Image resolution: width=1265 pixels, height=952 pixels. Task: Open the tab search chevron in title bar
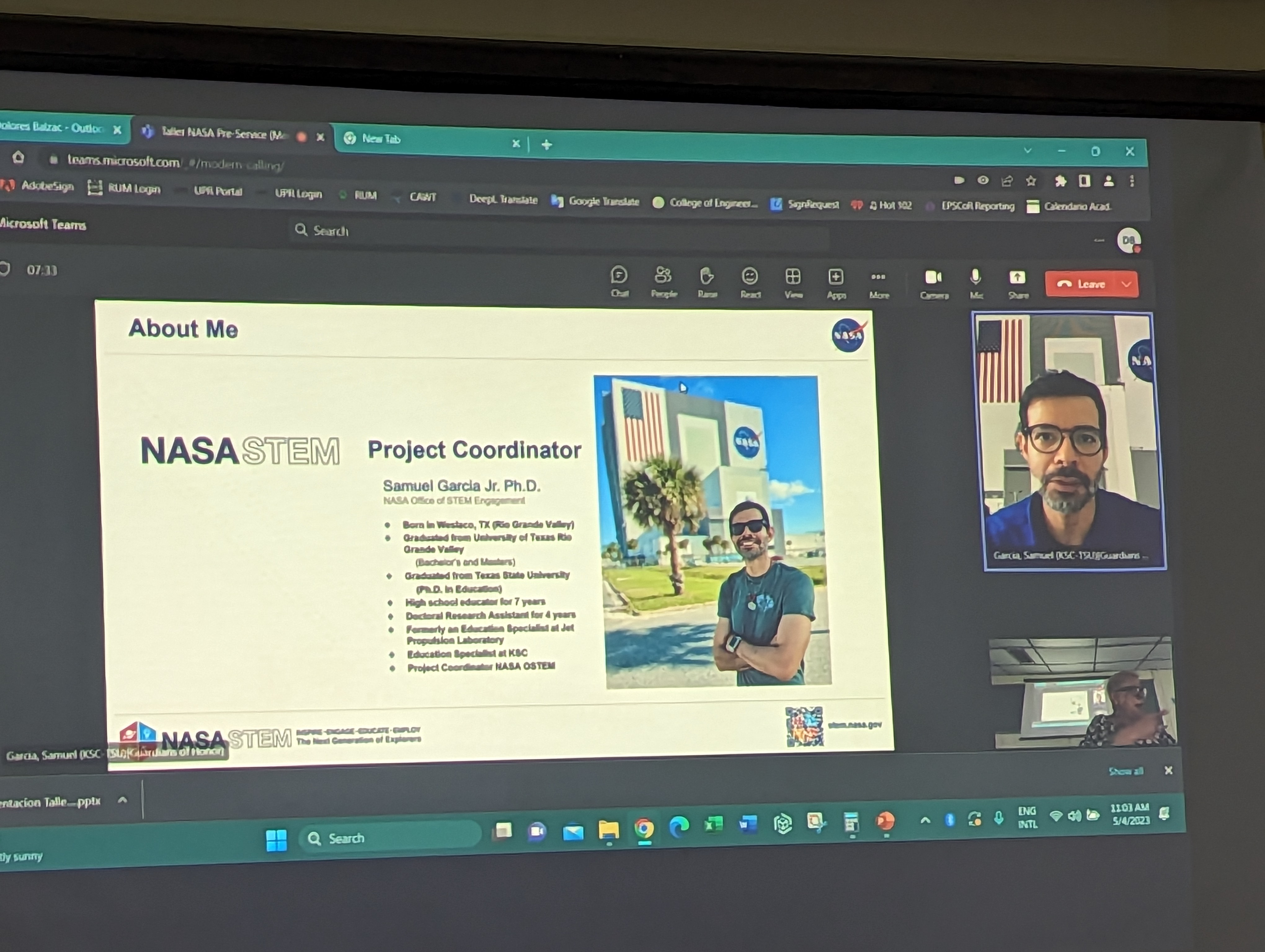(x=1028, y=151)
